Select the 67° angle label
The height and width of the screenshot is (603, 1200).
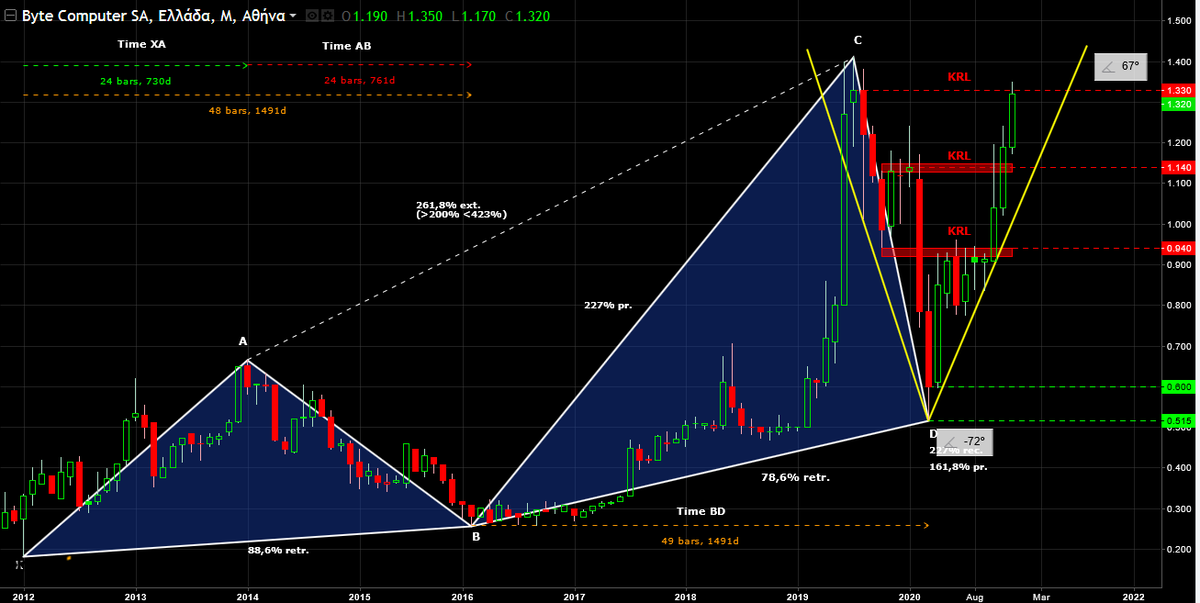(1120, 67)
